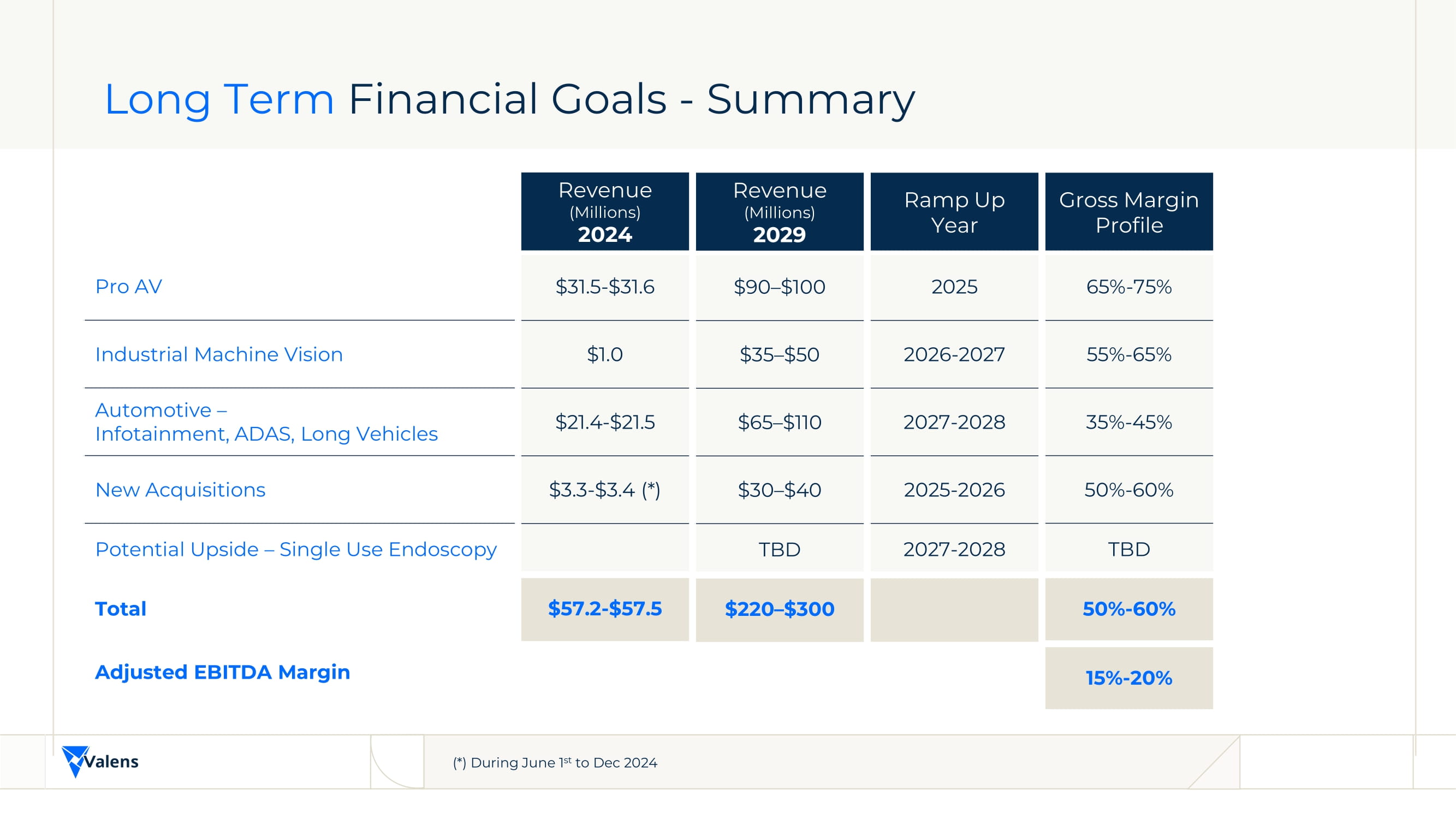Click the Adjusted EBITDA Margin label

click(223, 672)
